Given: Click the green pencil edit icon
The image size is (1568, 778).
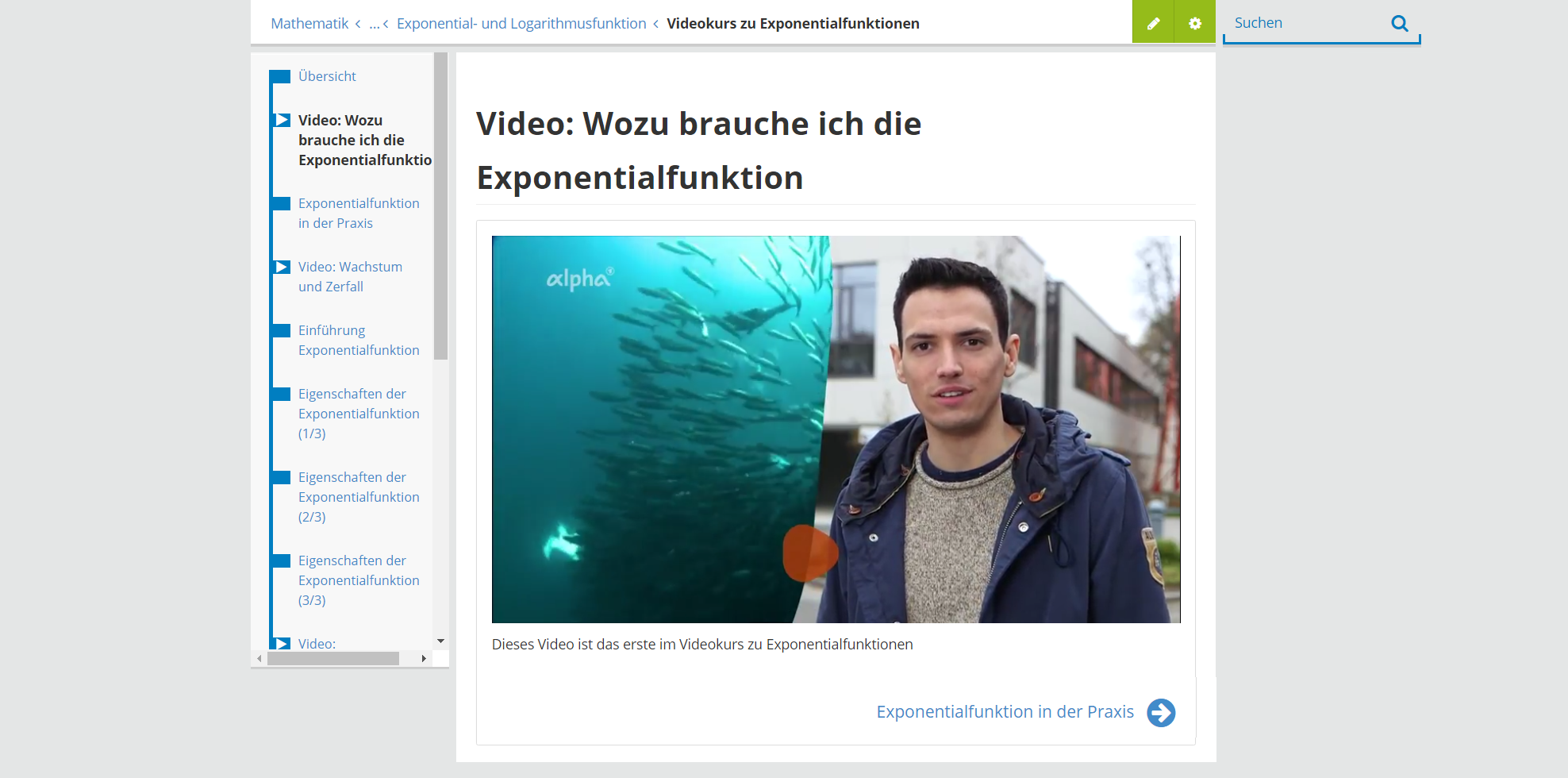Looking at the screenshot, I should pyautogui.click(x=1153, y=22).
